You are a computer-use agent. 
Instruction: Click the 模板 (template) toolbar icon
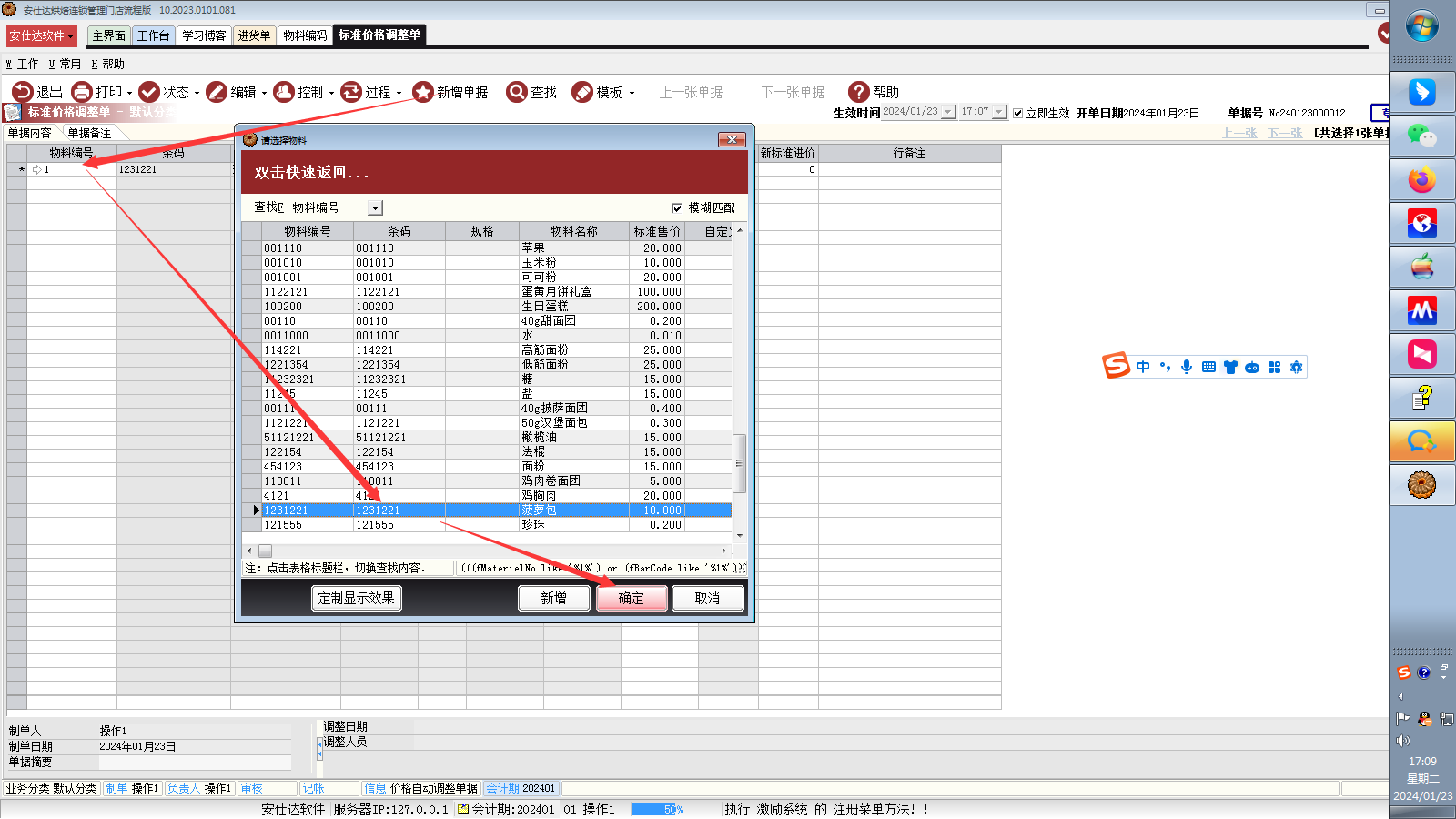coord(582,92)
